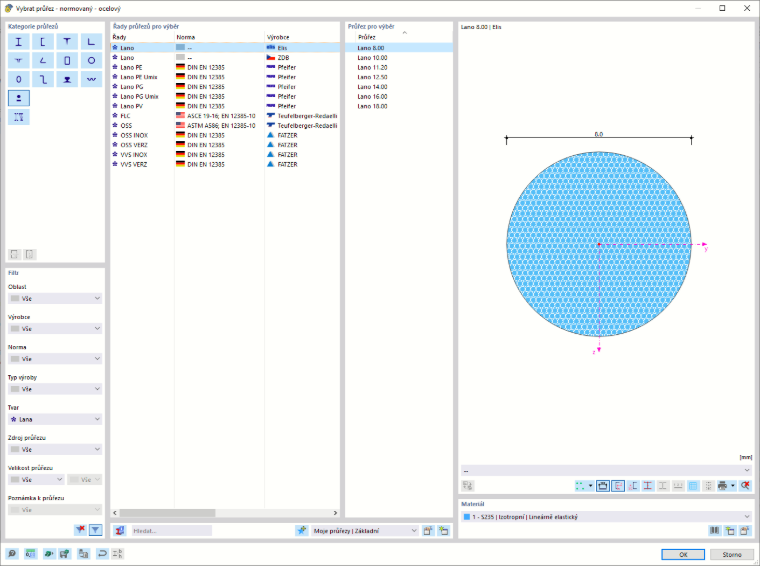Viewport: 760px width, 566px height.
Task: Select the T-section category icon
Action: [x=67, y=42]
